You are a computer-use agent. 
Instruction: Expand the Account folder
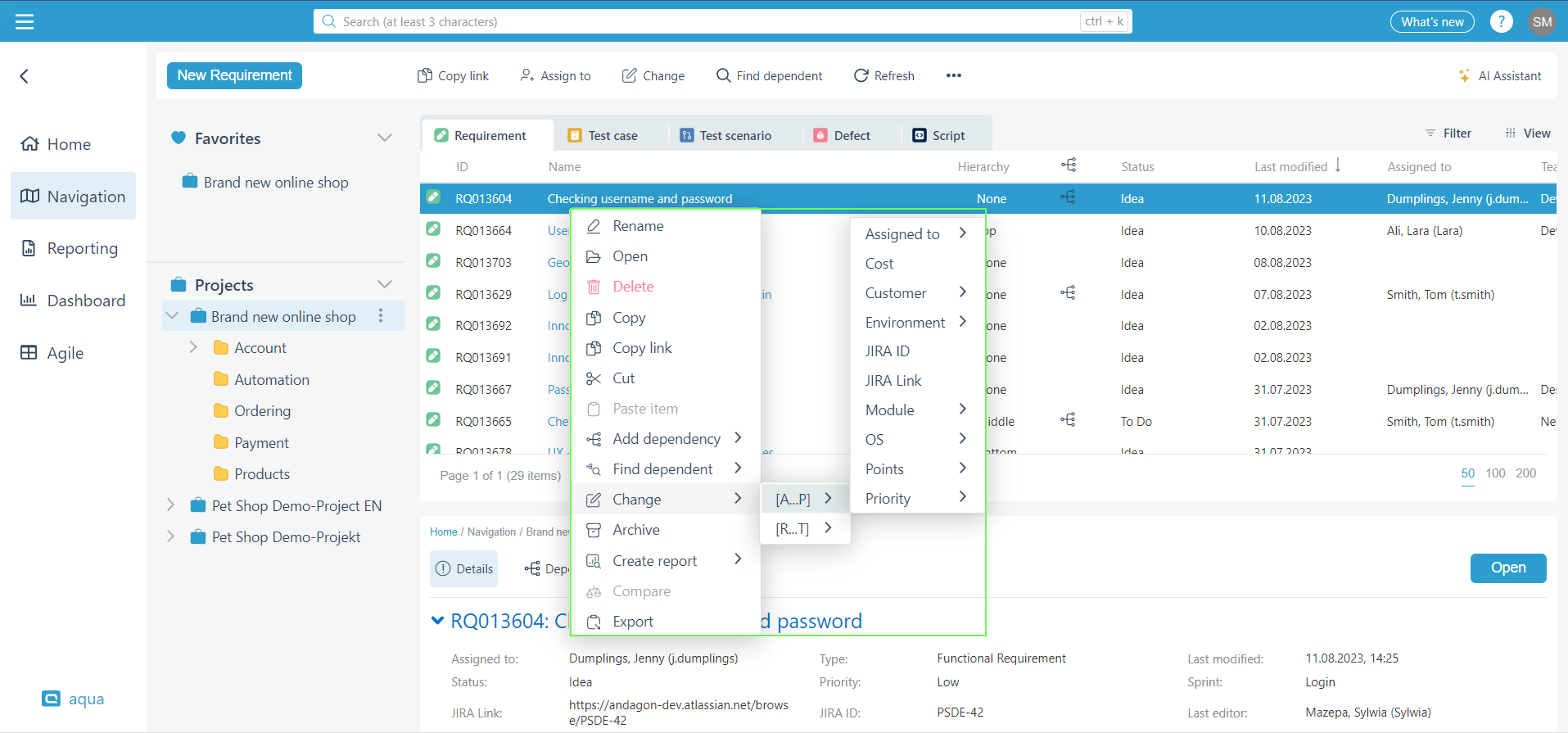[x=193, y=347]
